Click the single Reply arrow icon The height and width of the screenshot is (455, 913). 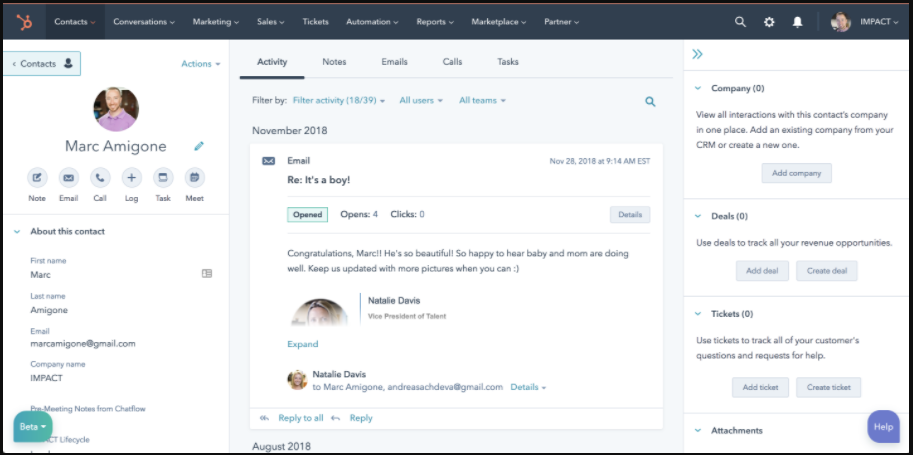click(x=335, y=418)
